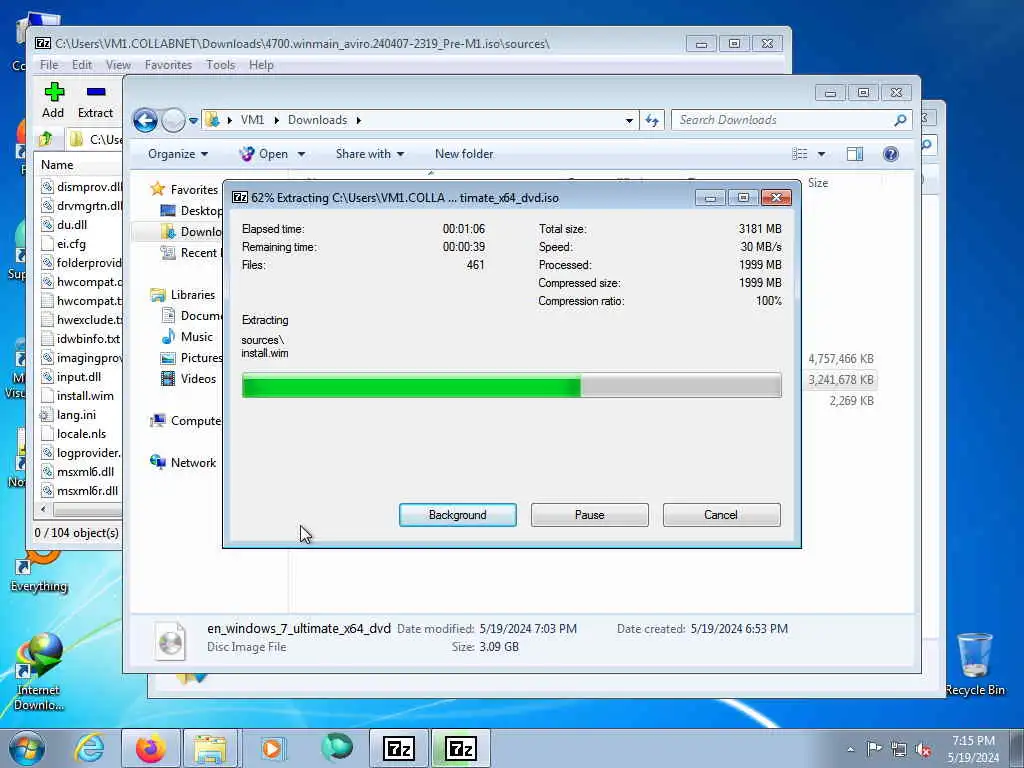Screen dimensions: 1024x768
Task: Open Windows Media Player taskbar icon
Action: tap(272, 748)
